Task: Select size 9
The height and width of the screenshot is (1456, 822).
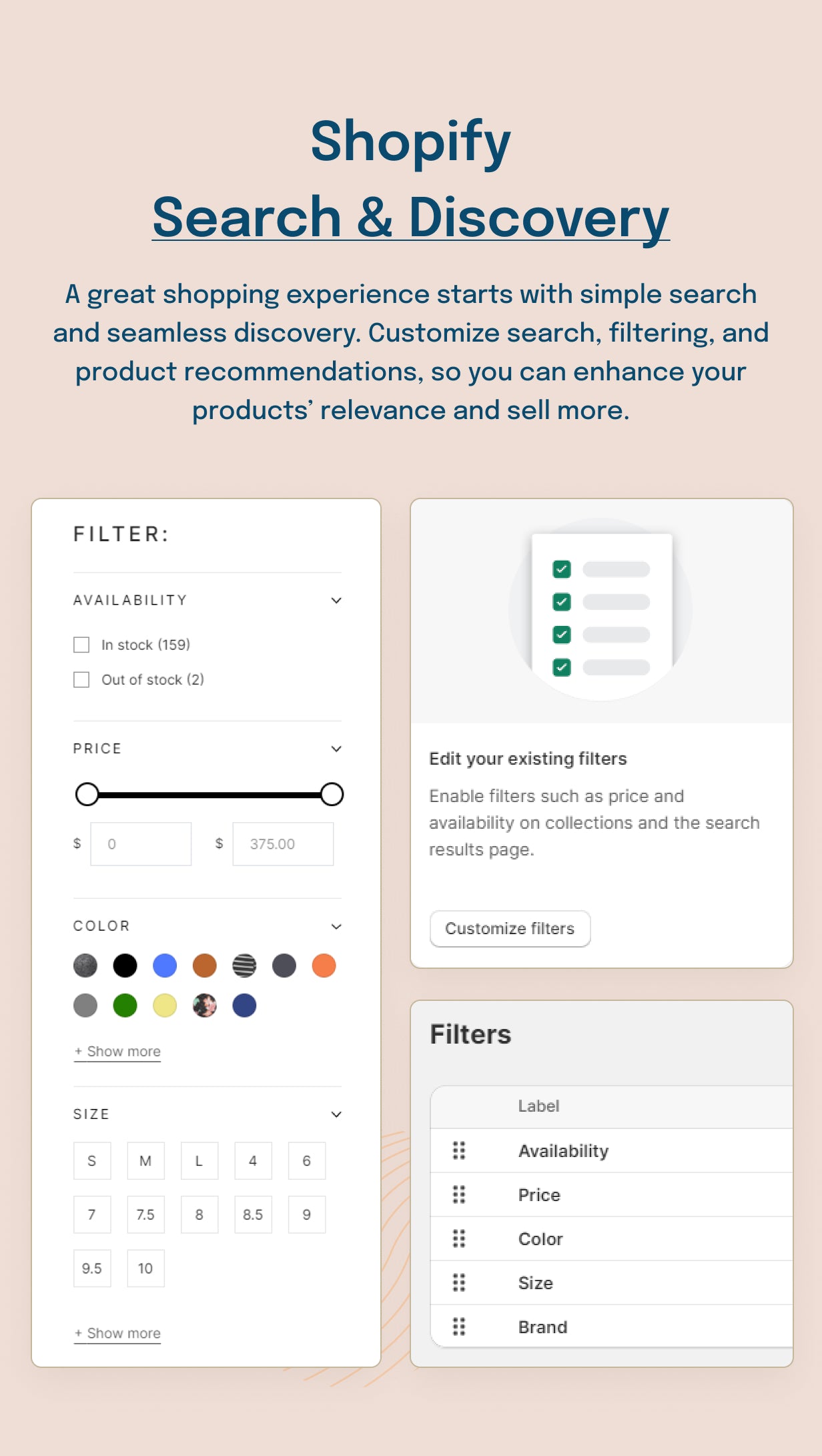Action: click(x=307, y=1214)
